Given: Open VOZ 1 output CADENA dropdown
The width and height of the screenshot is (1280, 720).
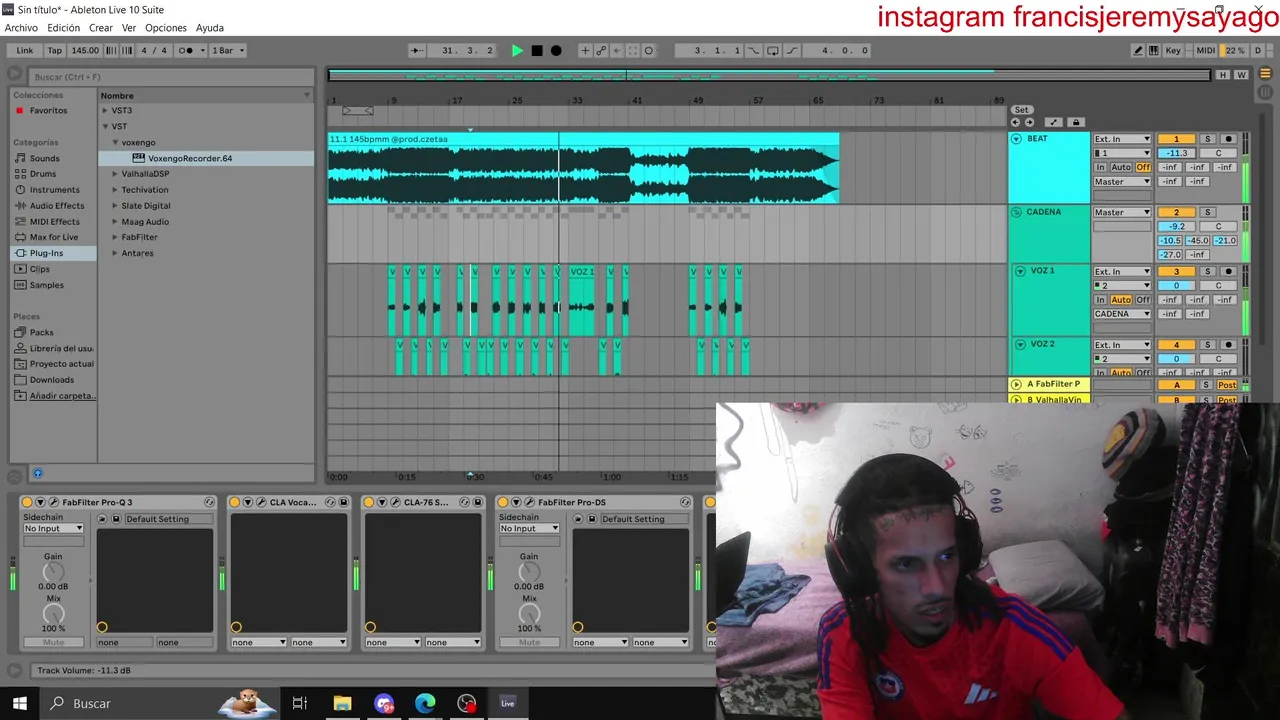Looking at the screenshot, I should point(1122,314).
